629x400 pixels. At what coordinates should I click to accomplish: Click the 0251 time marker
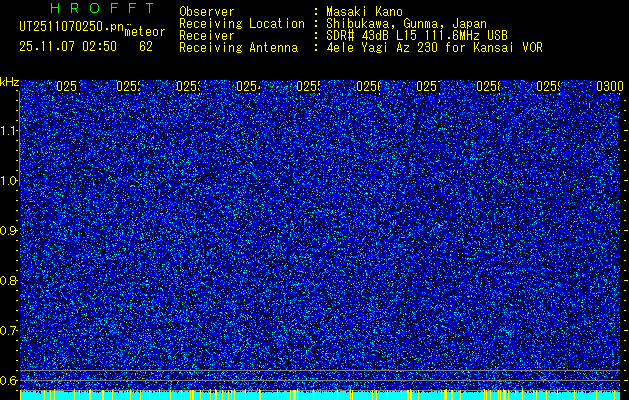pos(68,86)
